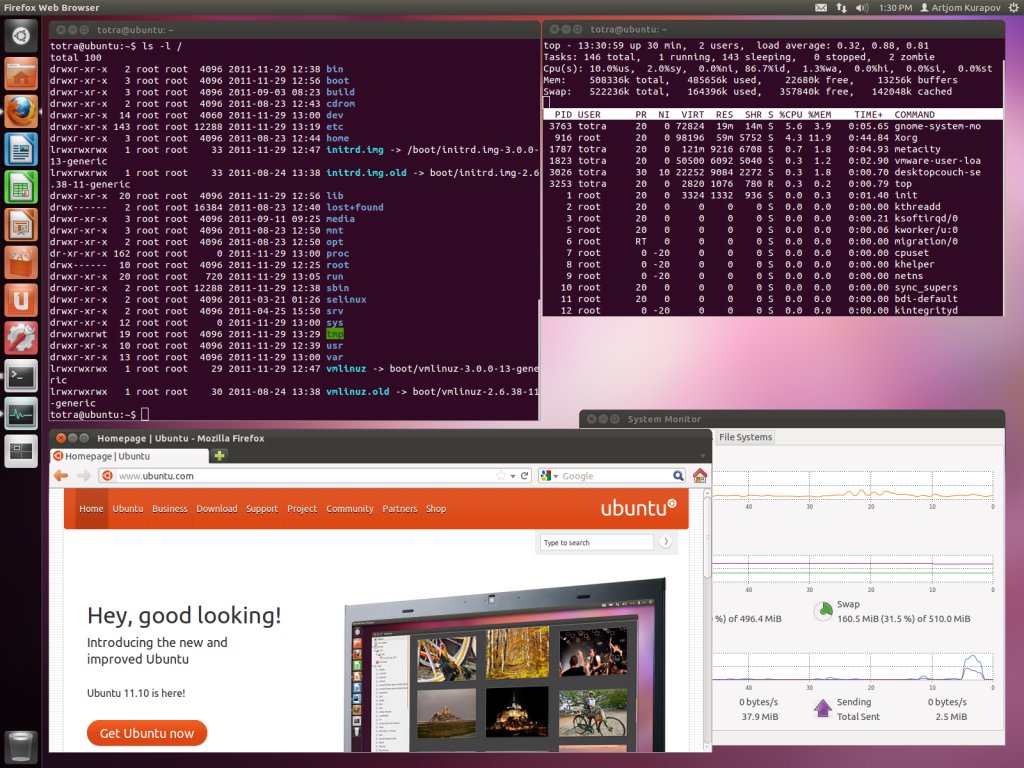Click the Firefox back arrow button
1024x768 pixels.
click(61, 476)
